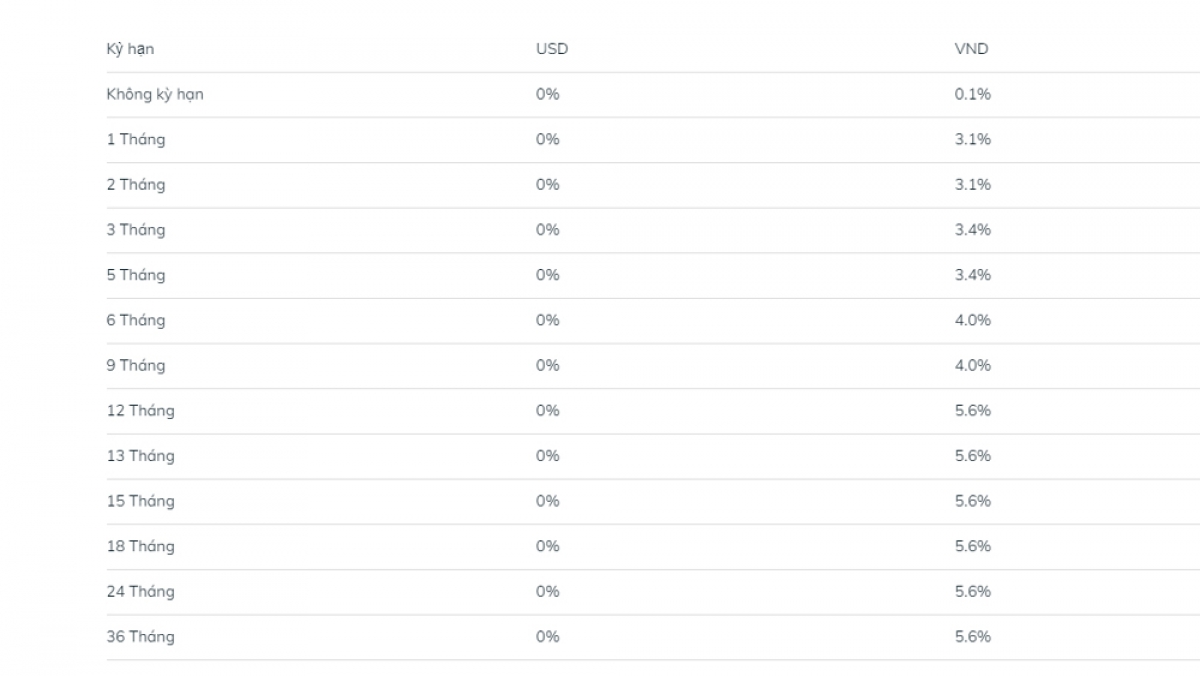Image resolution: width=1200 pixels, height=676 pixels.
Task: Click the 9 Tháng term label
Action: (x=136, y=366)
